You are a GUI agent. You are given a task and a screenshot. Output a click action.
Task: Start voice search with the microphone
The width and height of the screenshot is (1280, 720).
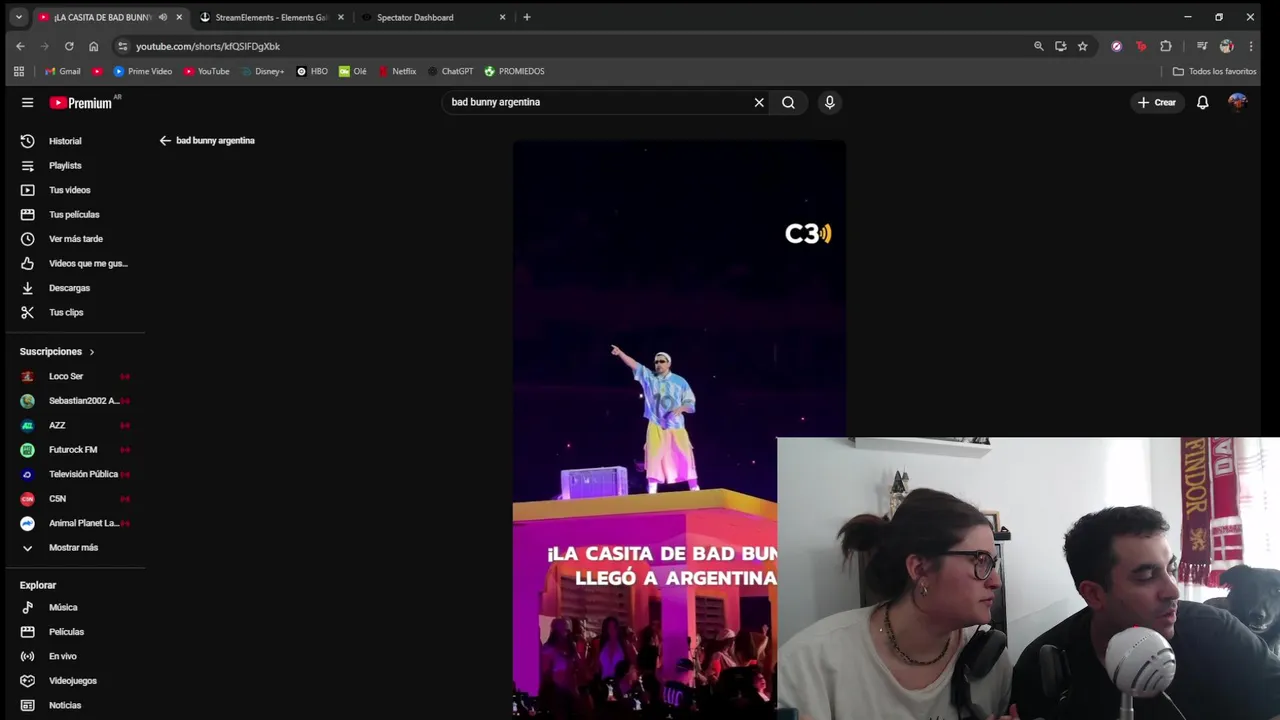[x=829, y=102]
